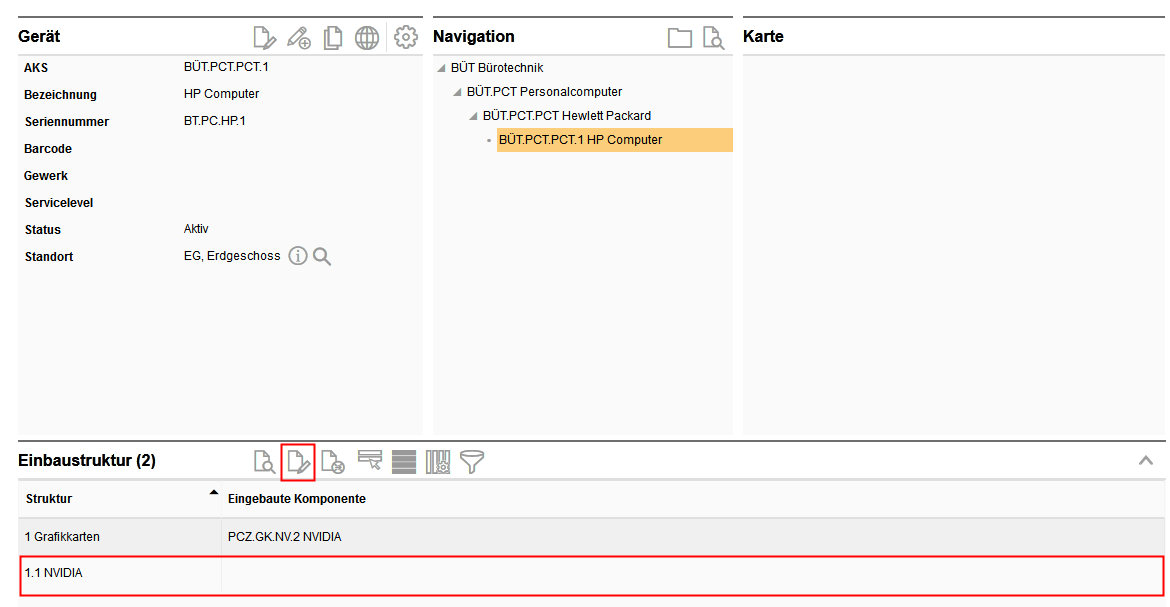Click the document search icon in Navigation panel
The image size is (1170, 607).
pyautogui.click(x=713, y=38)
